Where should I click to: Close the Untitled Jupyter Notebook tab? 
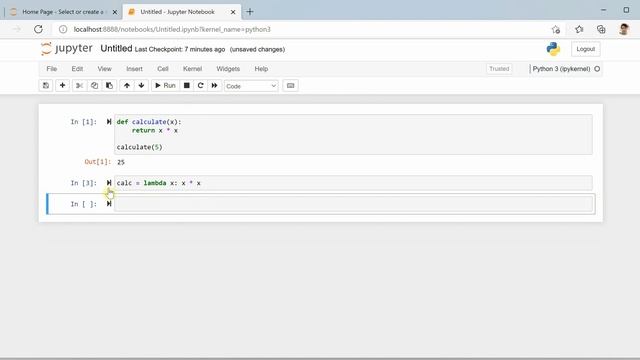coord(233,12)
